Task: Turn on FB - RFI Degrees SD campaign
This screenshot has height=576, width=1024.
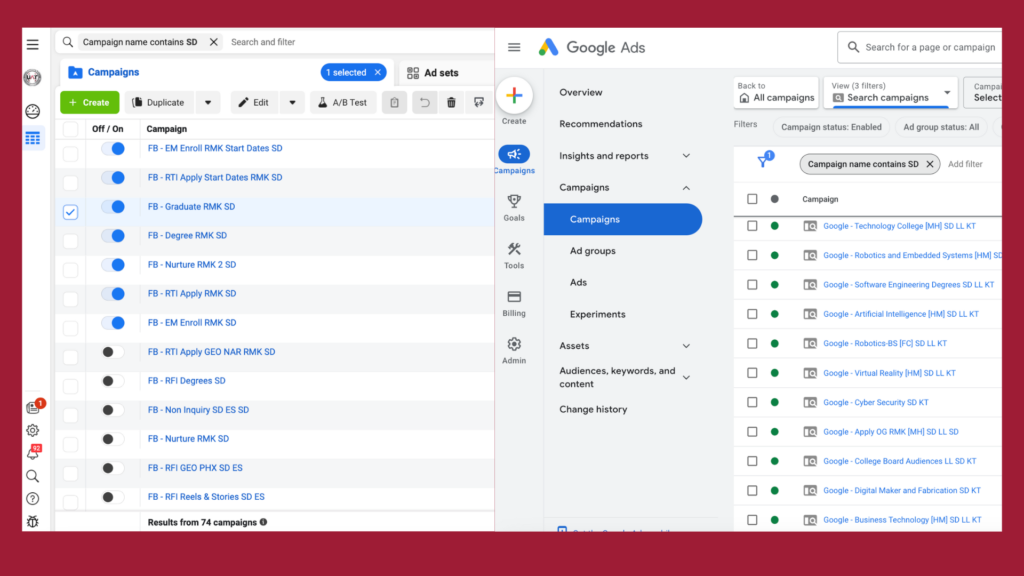Action: pos(113,381)
